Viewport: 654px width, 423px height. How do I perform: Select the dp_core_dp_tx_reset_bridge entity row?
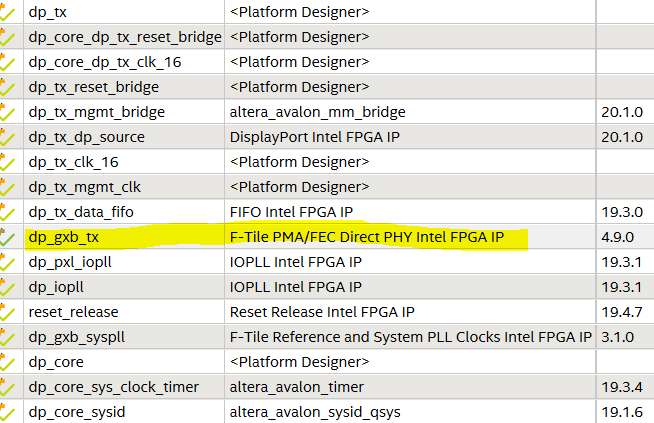124,37
